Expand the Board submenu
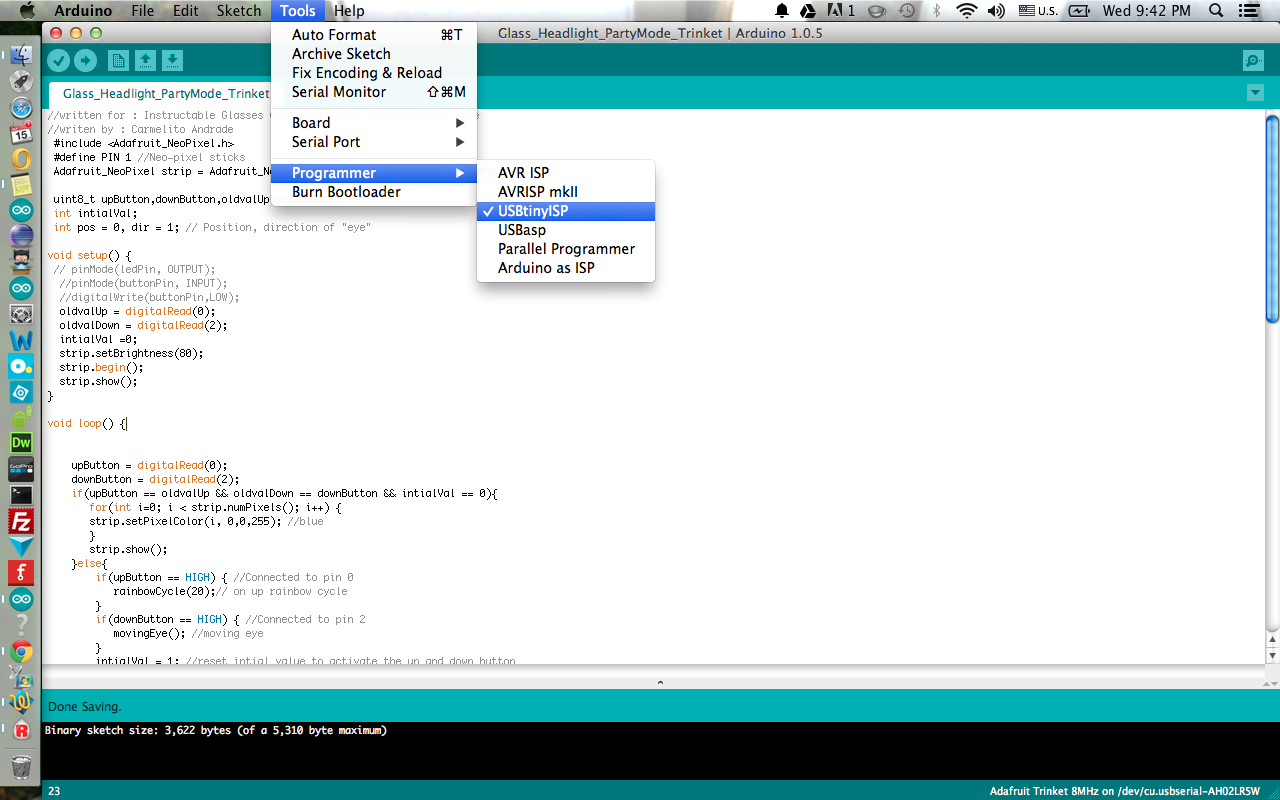 tap(374, 123)
